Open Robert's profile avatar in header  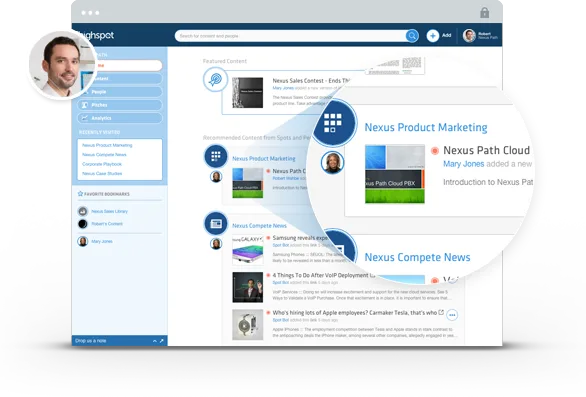pos(469,36)
